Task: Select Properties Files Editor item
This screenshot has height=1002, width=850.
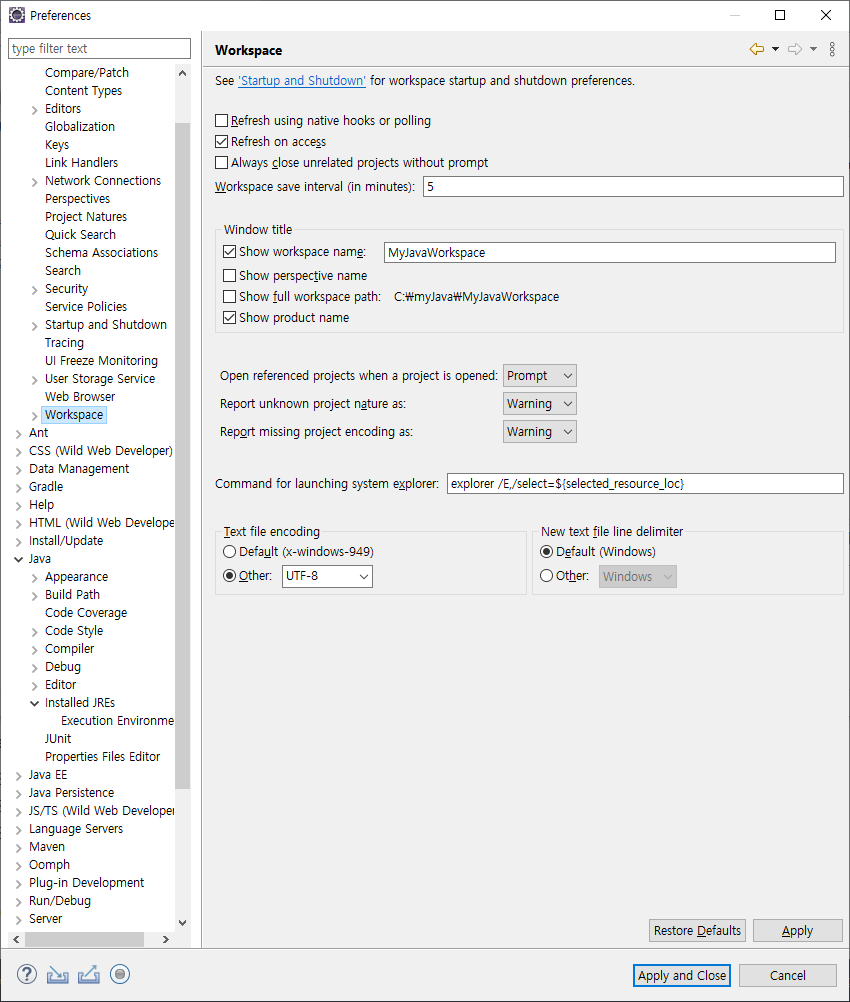Action: click(x=102, y=757)
